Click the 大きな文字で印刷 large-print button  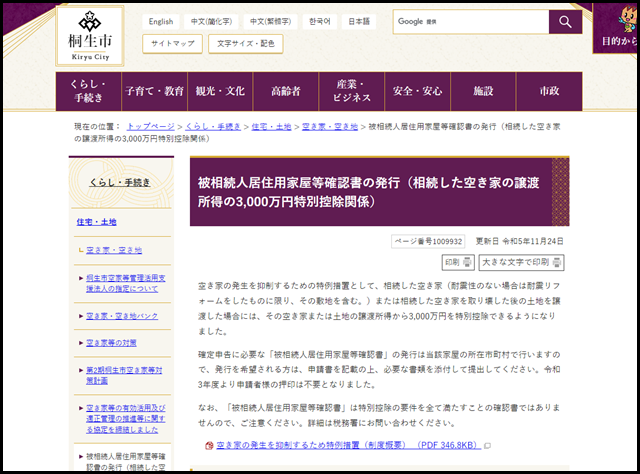[x=521, y=262]
